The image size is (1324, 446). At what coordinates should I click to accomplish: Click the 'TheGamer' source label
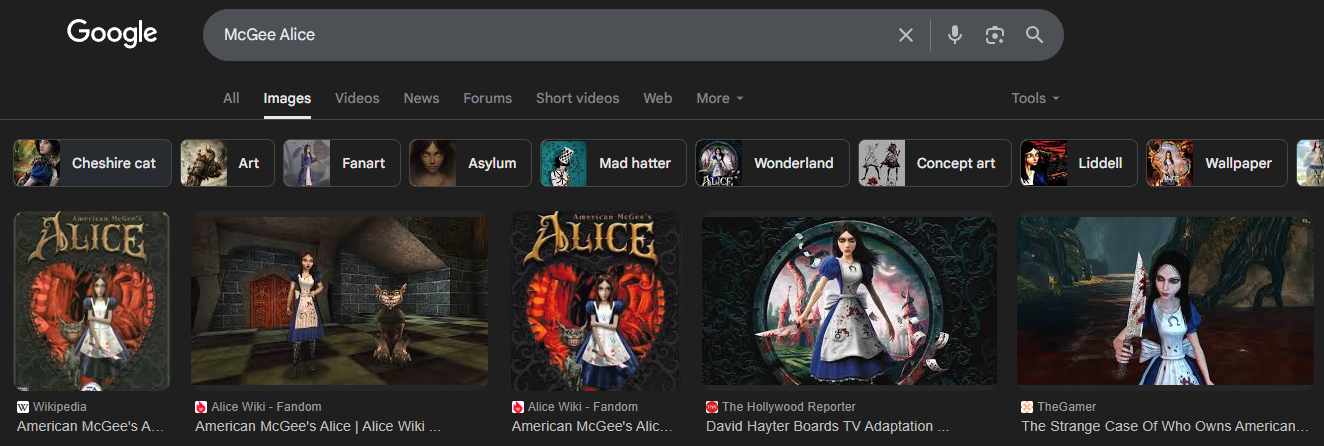pyautogui.click(x=1066, y=407)
